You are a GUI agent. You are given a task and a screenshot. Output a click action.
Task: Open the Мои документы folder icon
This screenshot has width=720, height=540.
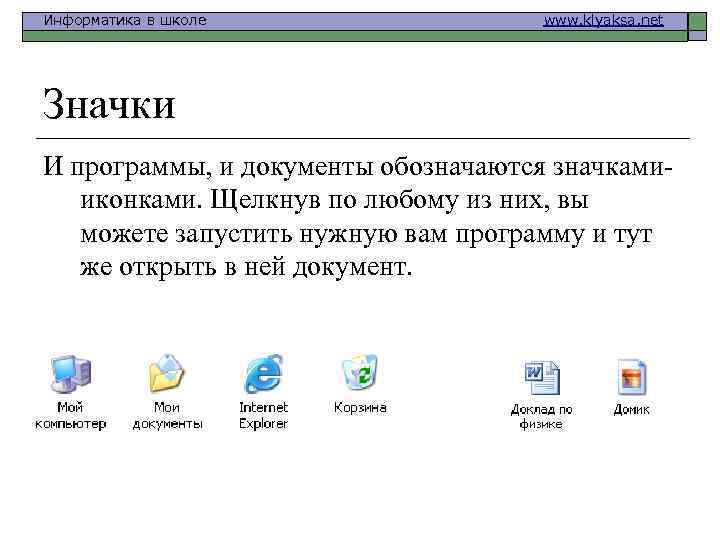166,373
